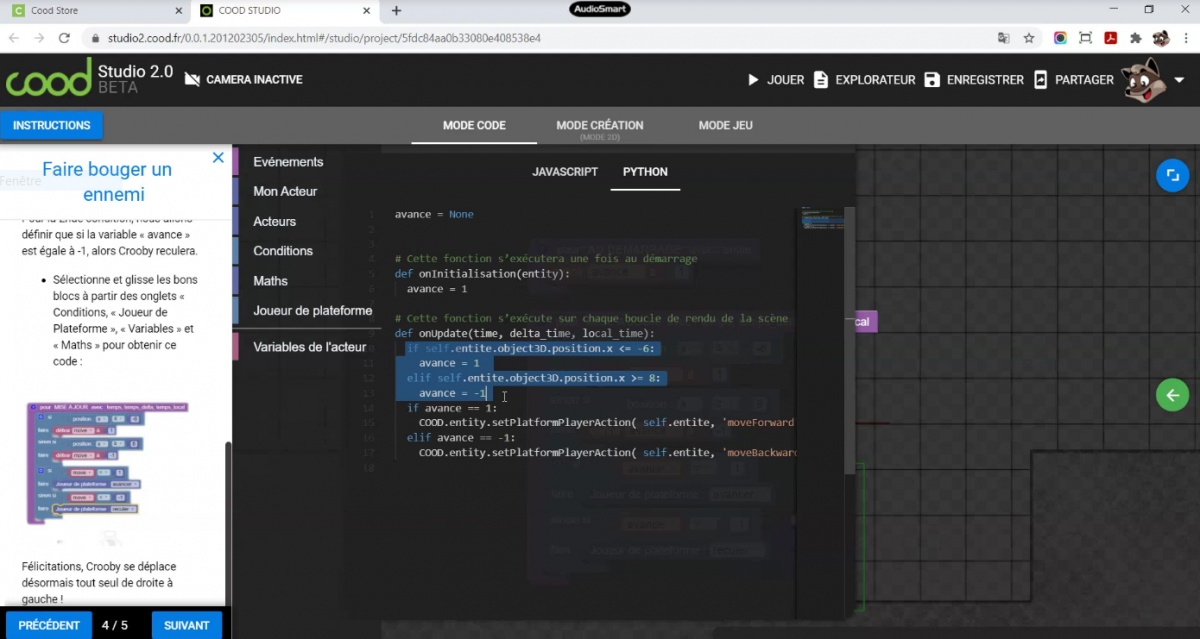Click the green back arrow button
Image resolution: width=1200 pixels, height=639 pixels.
[x=1171, y=394]
